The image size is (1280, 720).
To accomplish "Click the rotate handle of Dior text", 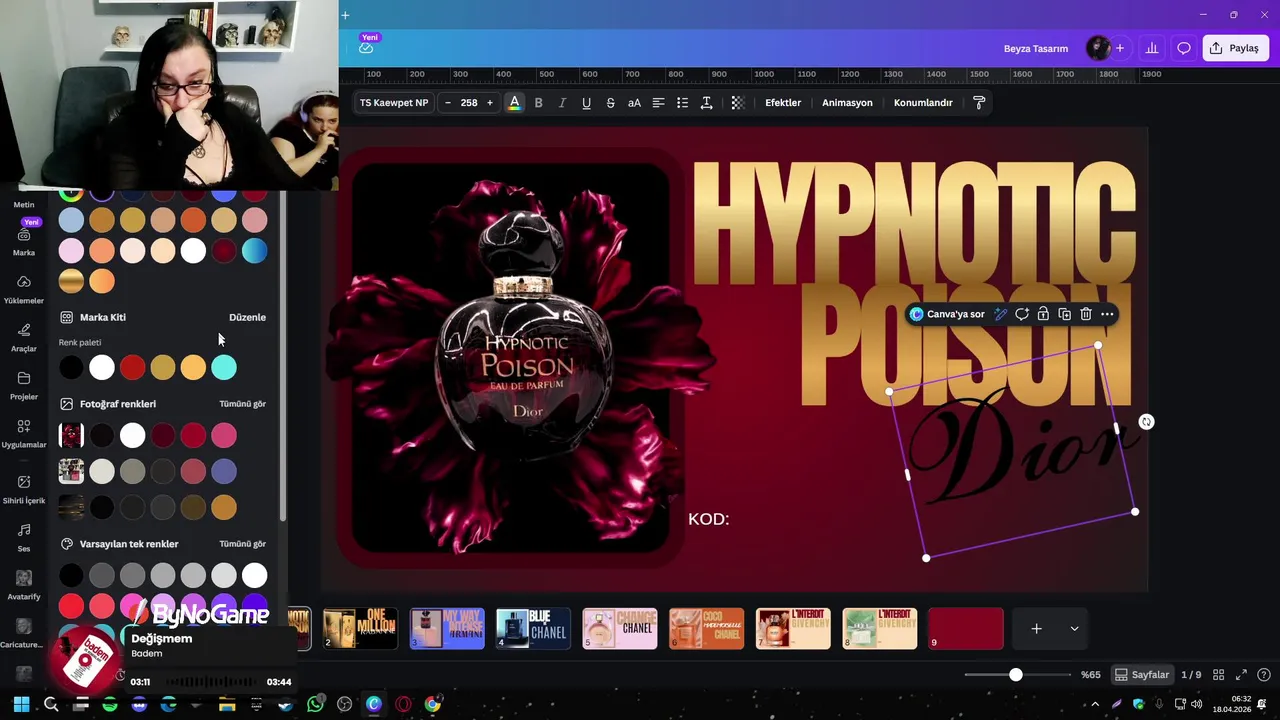I will click(1146, 422).
